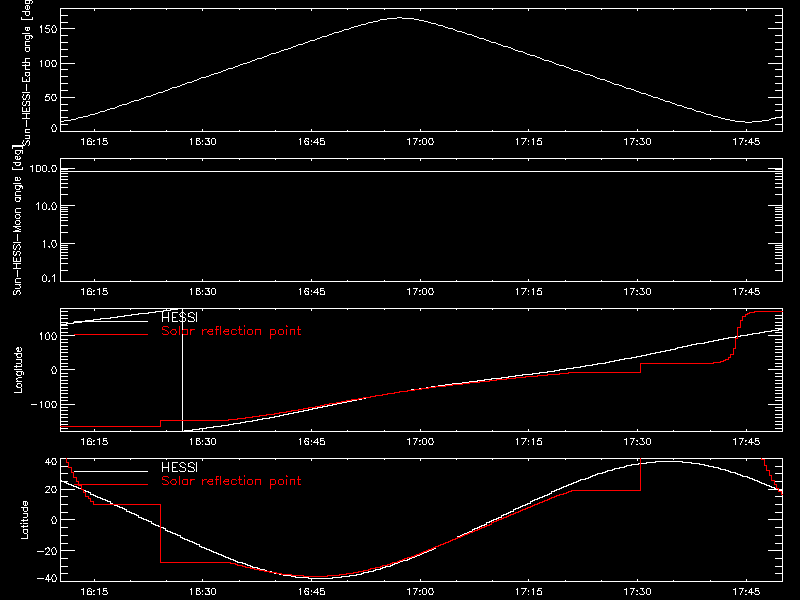
Task: Click 17:15 time label under Latitude plot
Action: [529, 592]
